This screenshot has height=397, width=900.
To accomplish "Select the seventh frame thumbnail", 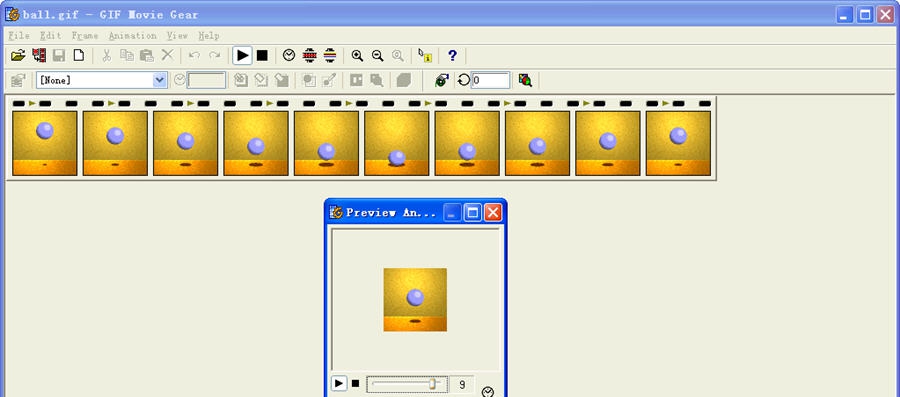I will coord(467,143).
